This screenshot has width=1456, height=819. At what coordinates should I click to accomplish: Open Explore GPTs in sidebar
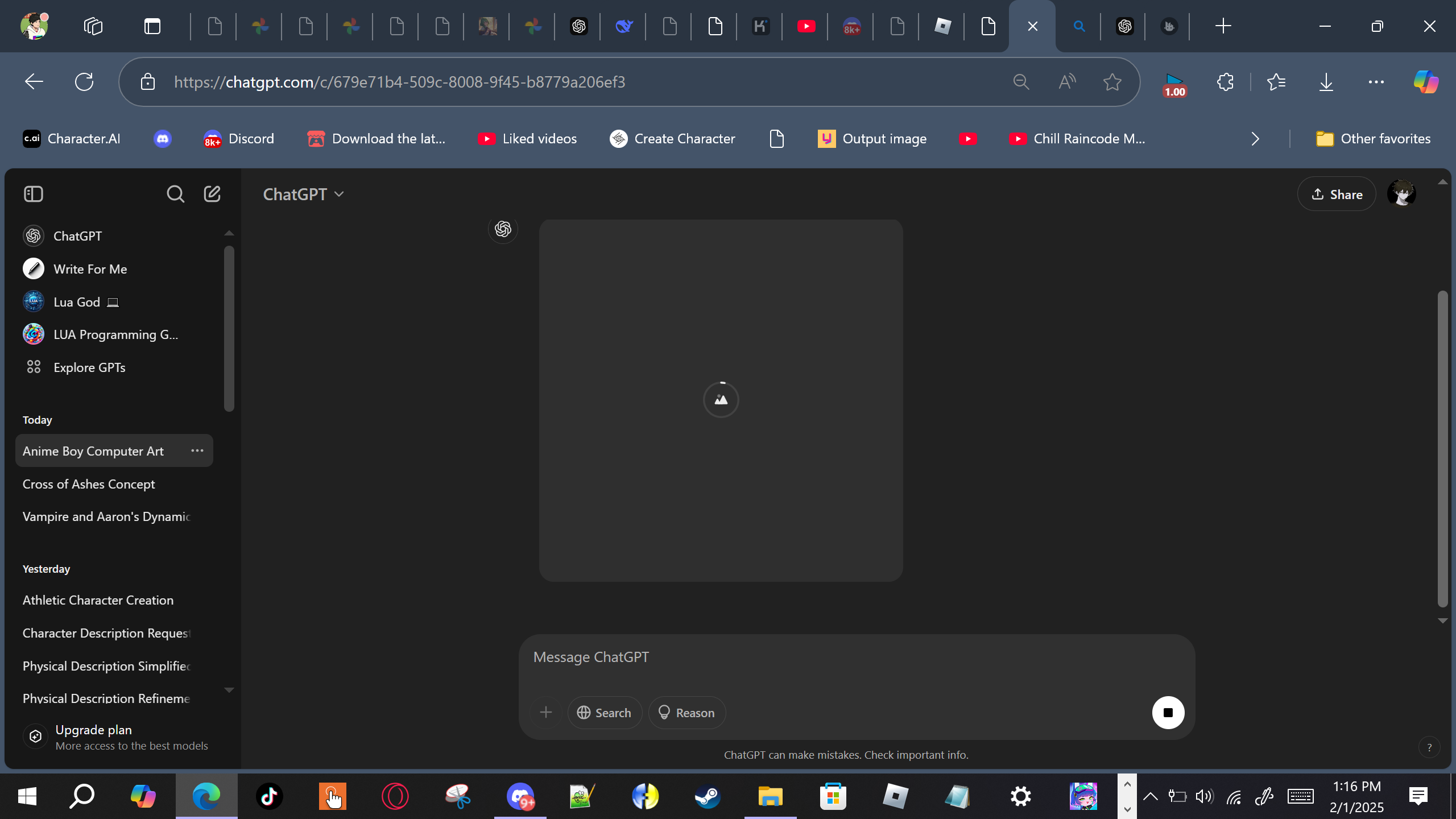89,367
